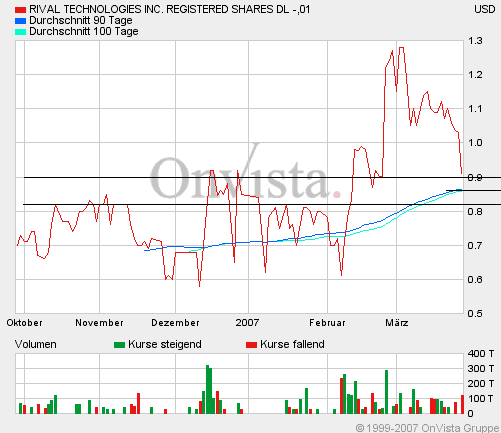Click the 'Dezember' axis label

175,323
